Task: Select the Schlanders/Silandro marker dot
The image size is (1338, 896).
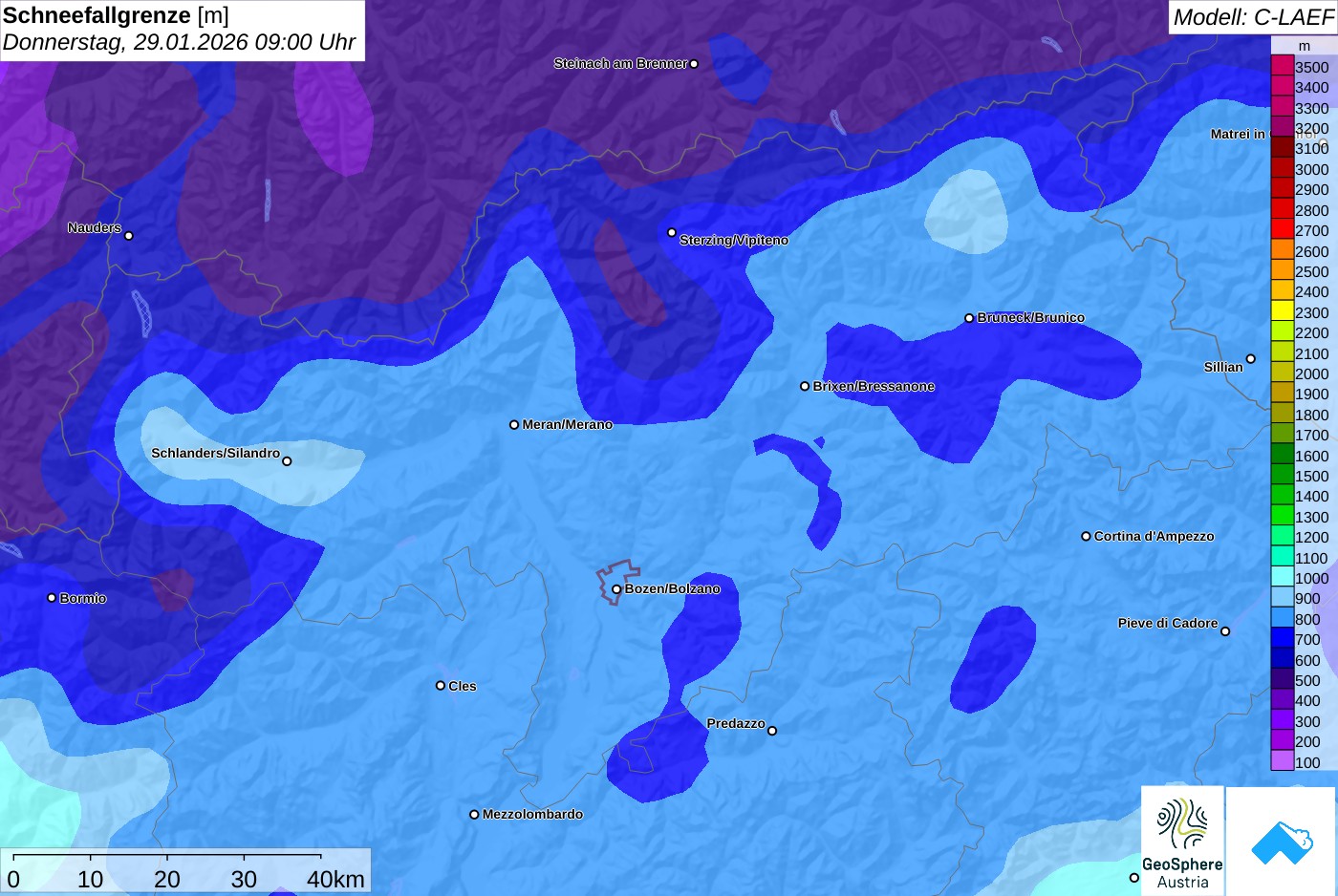Action: point(287,461)
